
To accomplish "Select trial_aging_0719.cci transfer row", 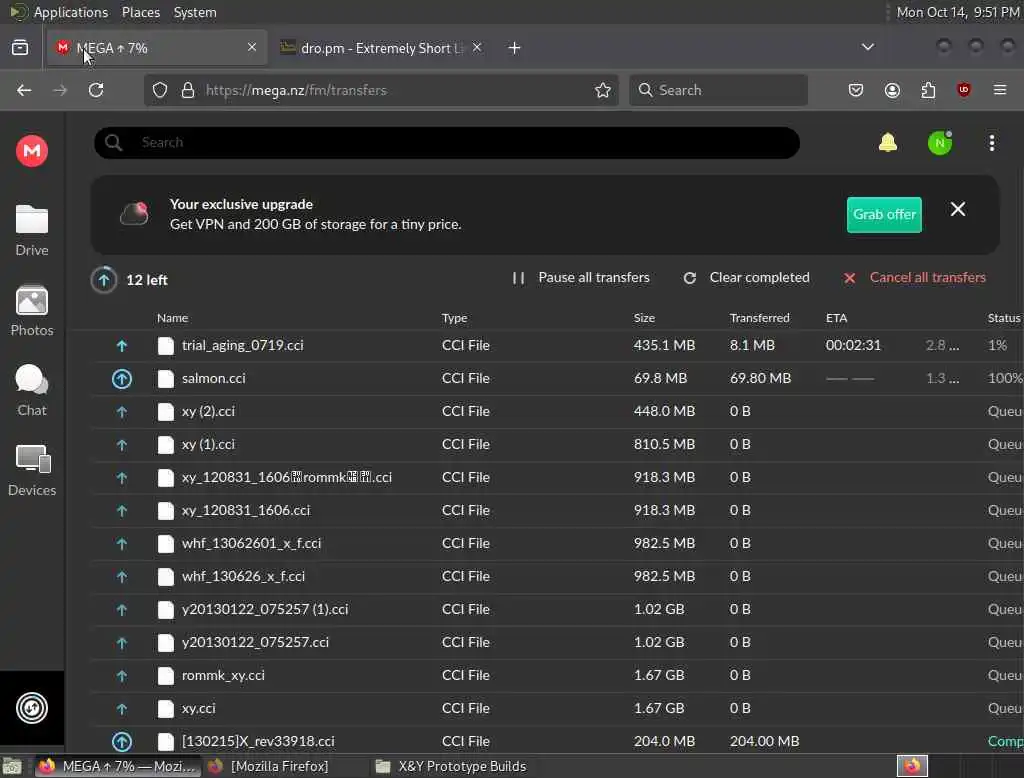I will 556,345.
